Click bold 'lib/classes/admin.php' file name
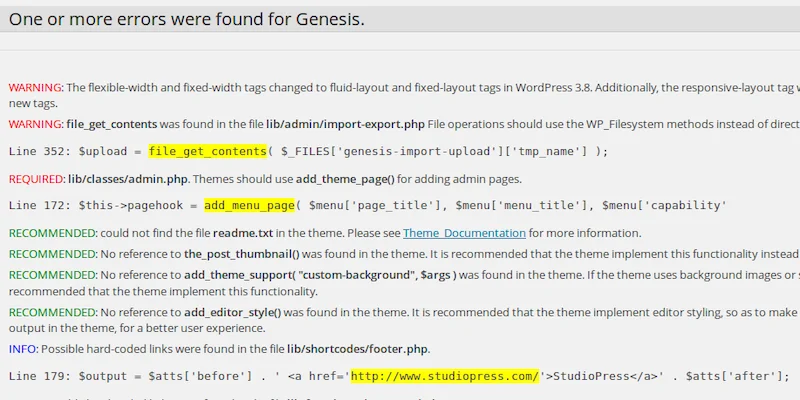 (128, 179)
